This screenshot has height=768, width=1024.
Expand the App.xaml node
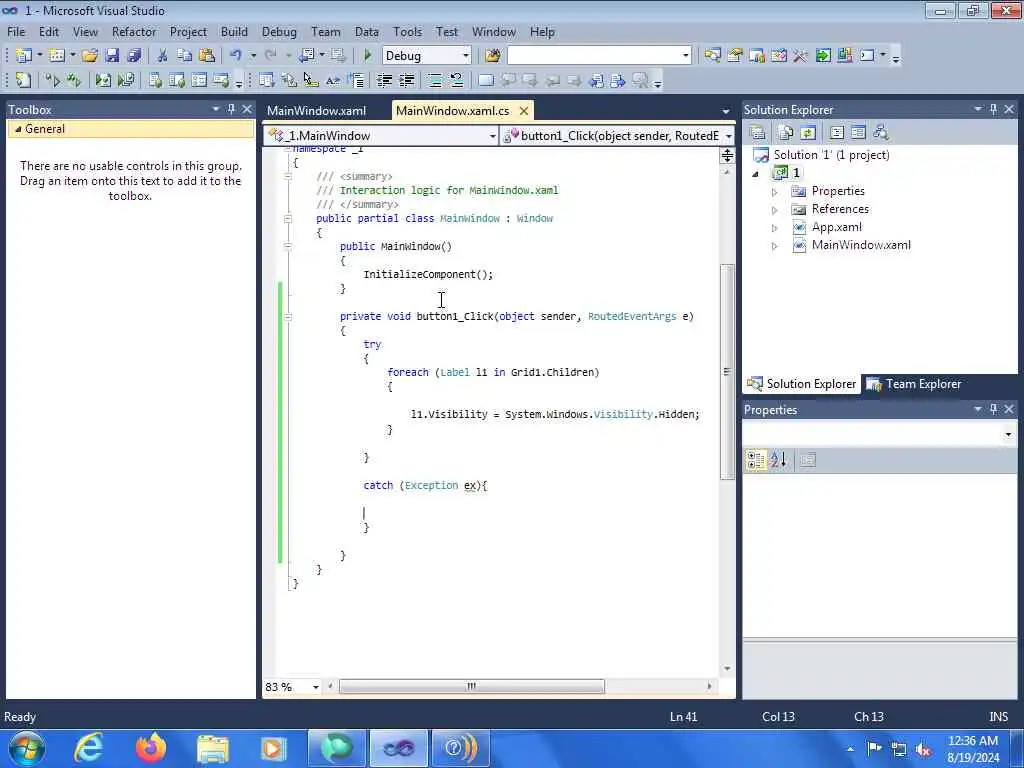775,229
